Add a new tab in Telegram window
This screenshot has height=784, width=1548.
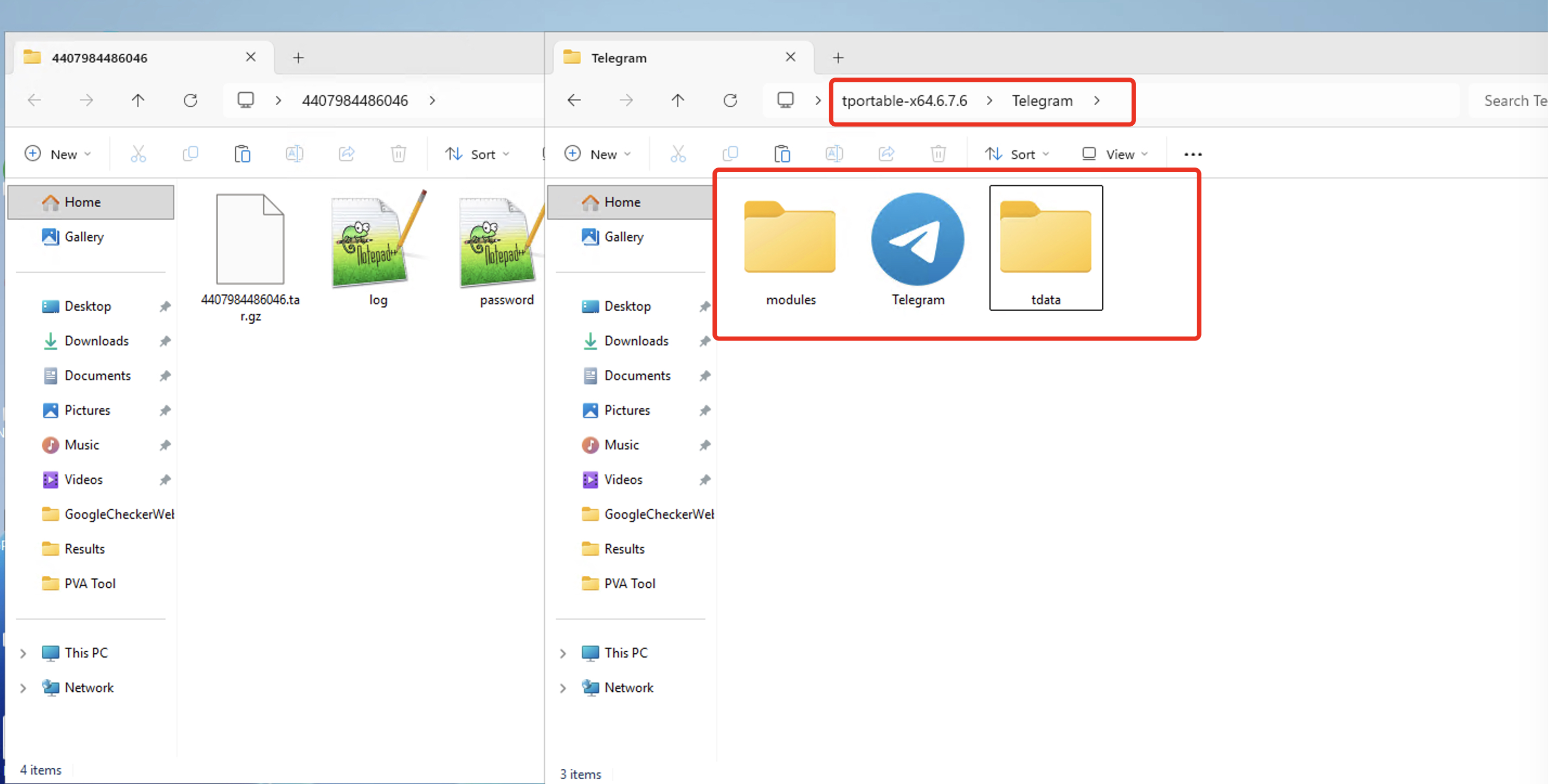[x=838, y=57]
